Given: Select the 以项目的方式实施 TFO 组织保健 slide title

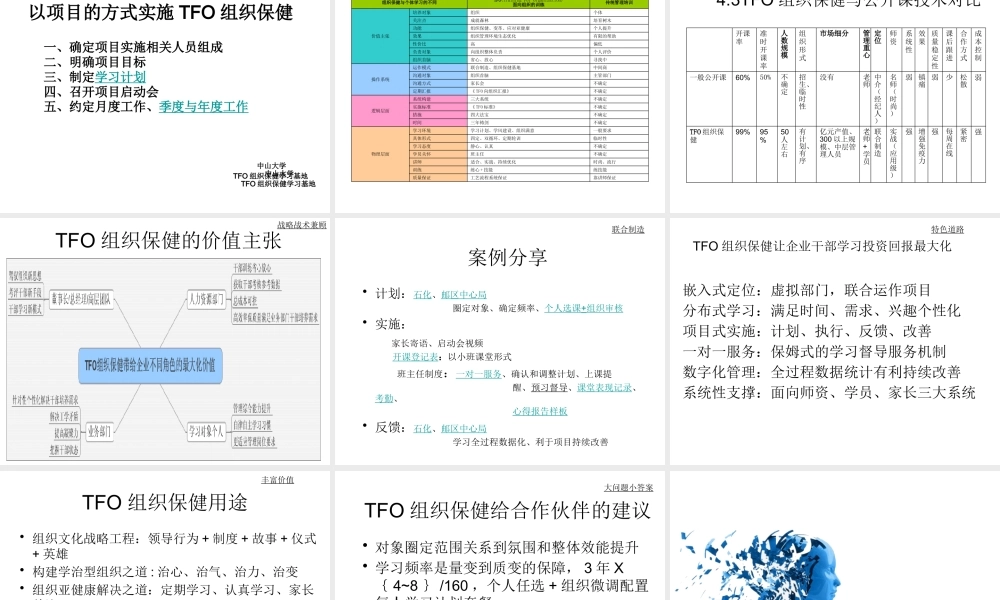Looking at the screenshot, I should pyautogui.click(x=161, y=13).
